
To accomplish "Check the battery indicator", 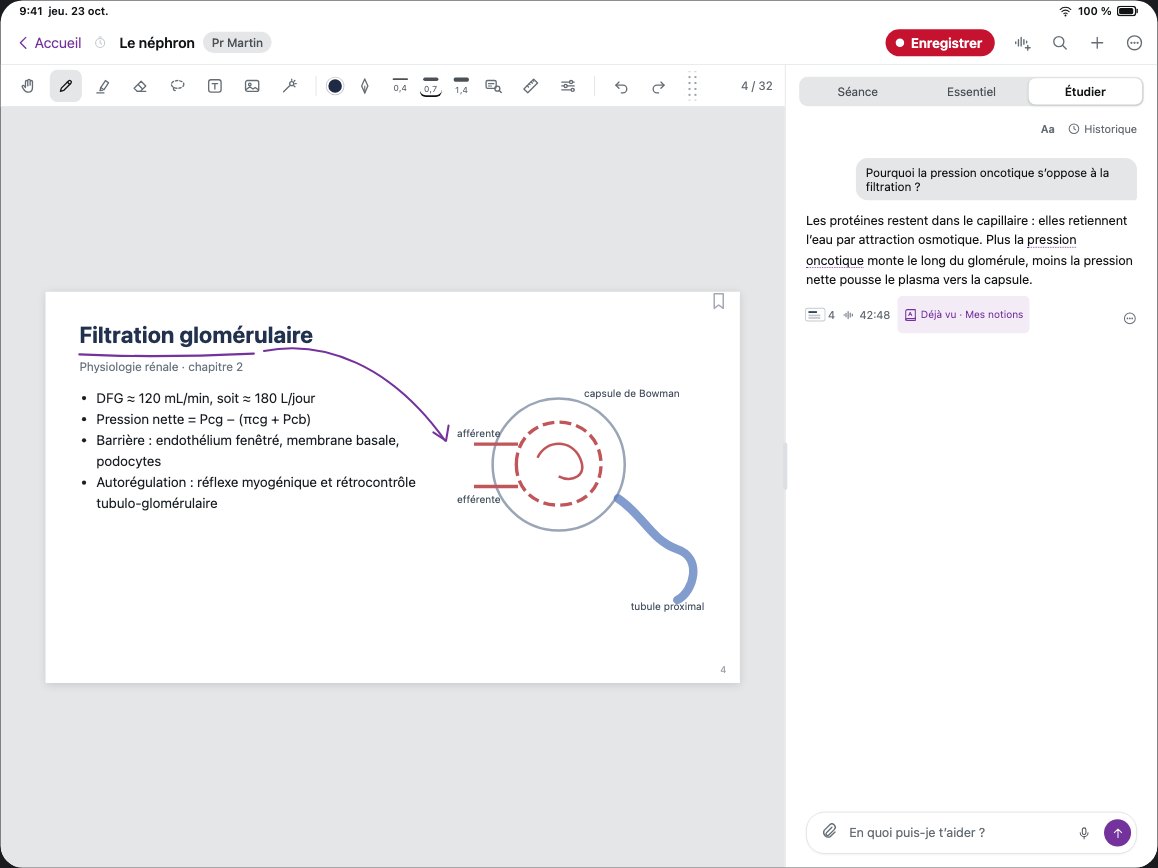I will click(x=1128, y=11).
